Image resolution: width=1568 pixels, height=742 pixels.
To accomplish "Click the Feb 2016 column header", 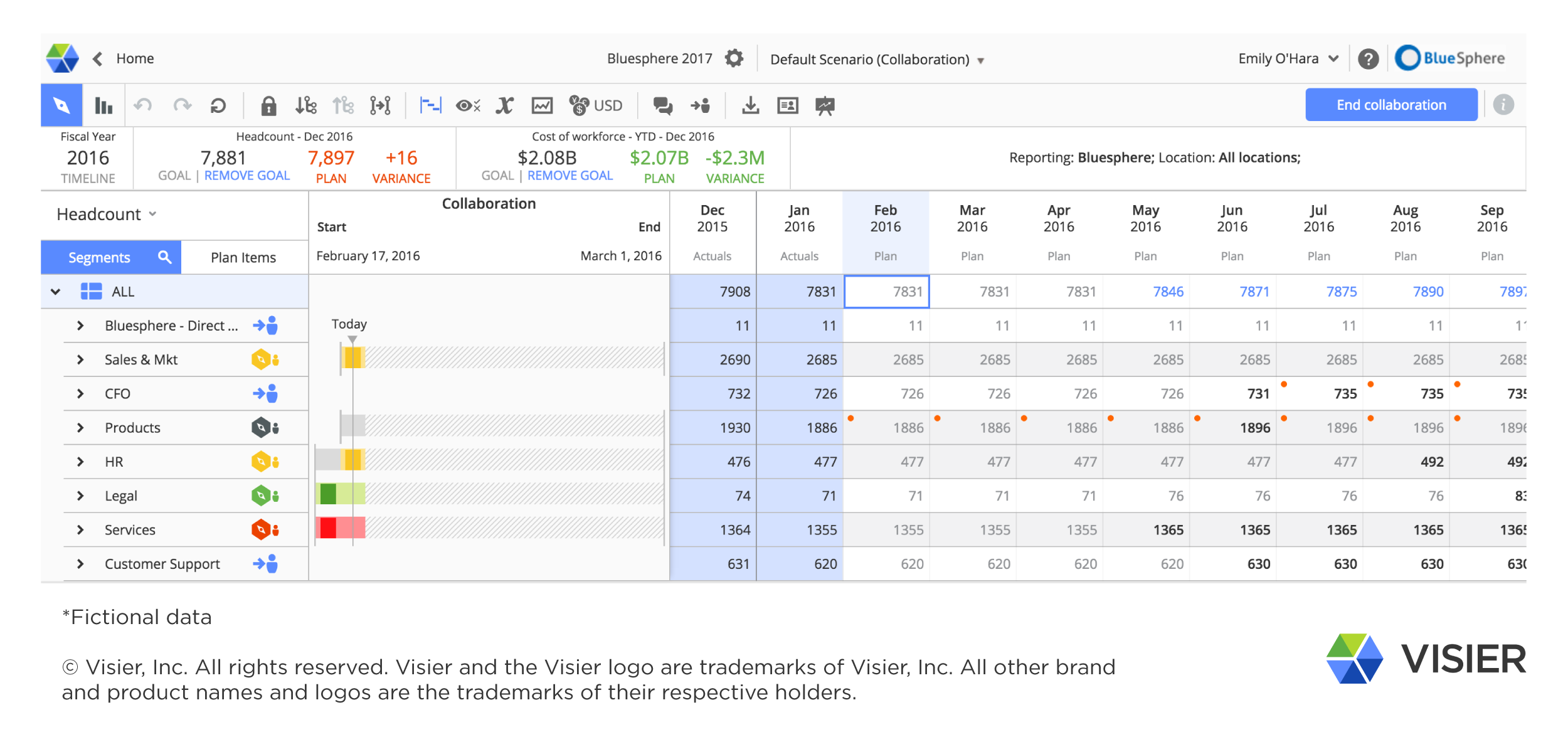I will click(886, 233).
